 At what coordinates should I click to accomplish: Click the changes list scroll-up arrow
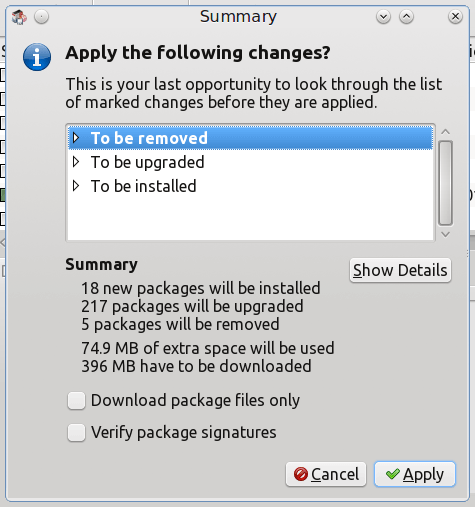(x=446, y=132)
